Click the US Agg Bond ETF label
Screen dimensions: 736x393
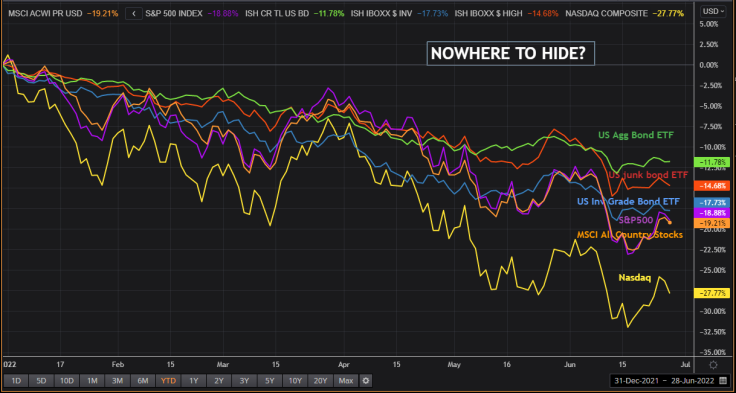[x=636, y=135]
